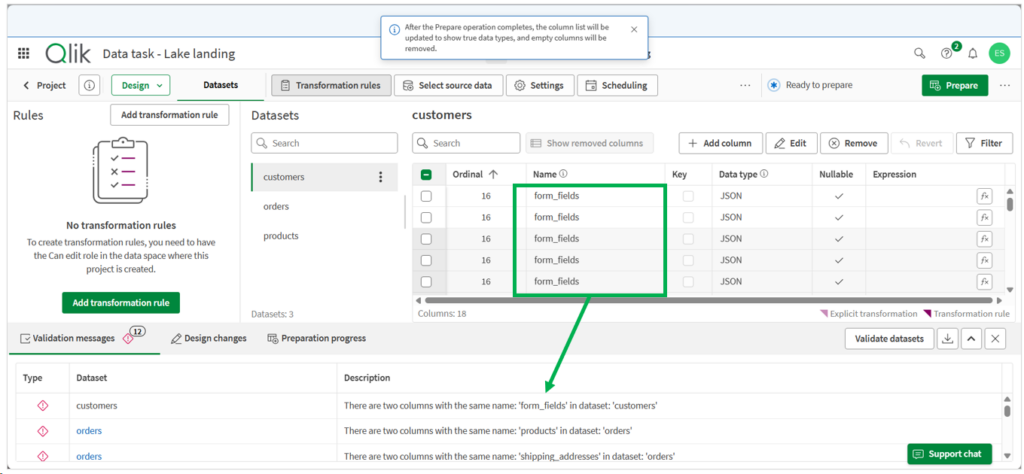The height and width of the screenshot is (474, 1024).
Task: Click the table scroll-left arrow
Action: [x=417, y=300]
